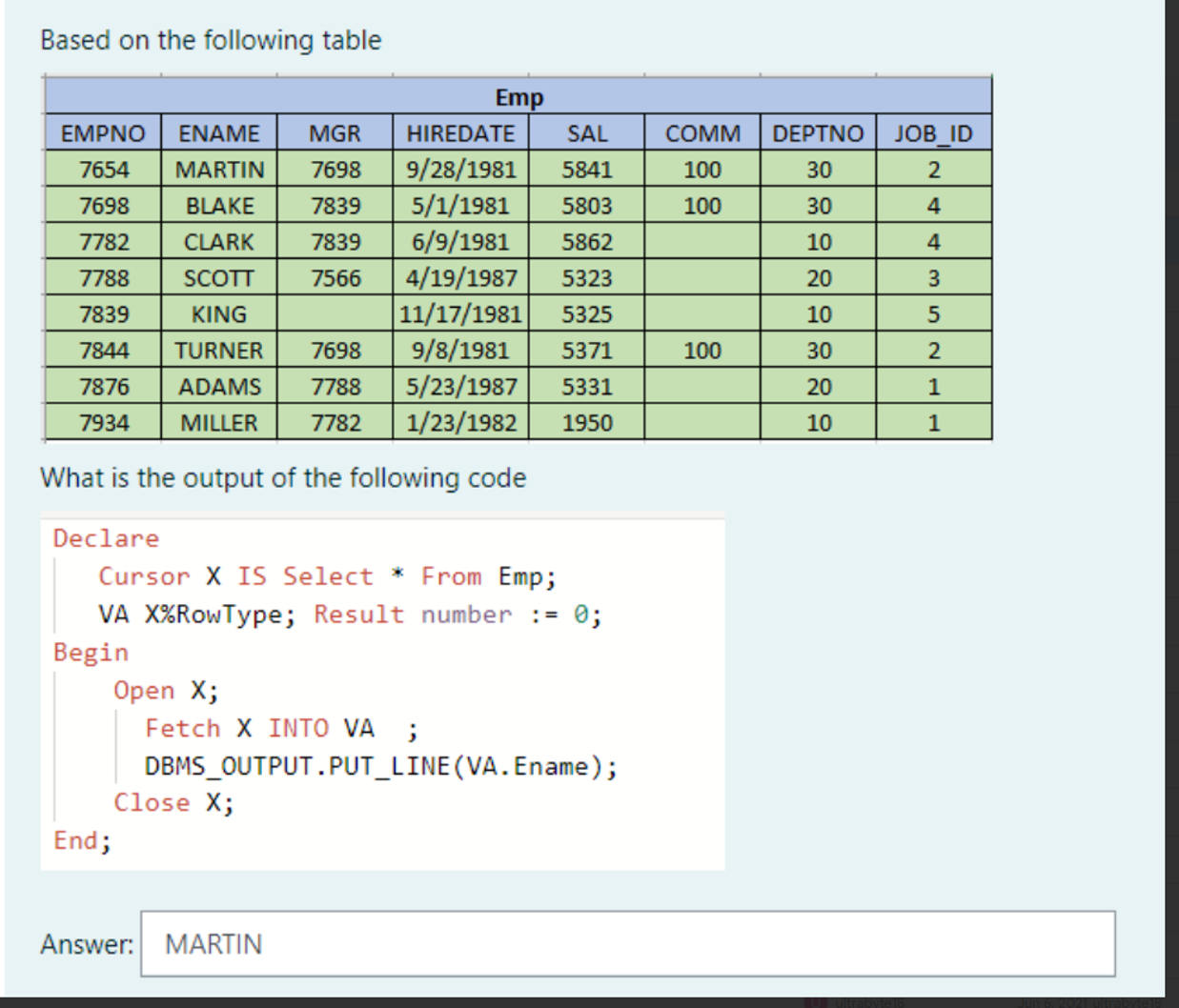
Task: Click hiredate cell 1/23/1982
Action: [460, 423]
